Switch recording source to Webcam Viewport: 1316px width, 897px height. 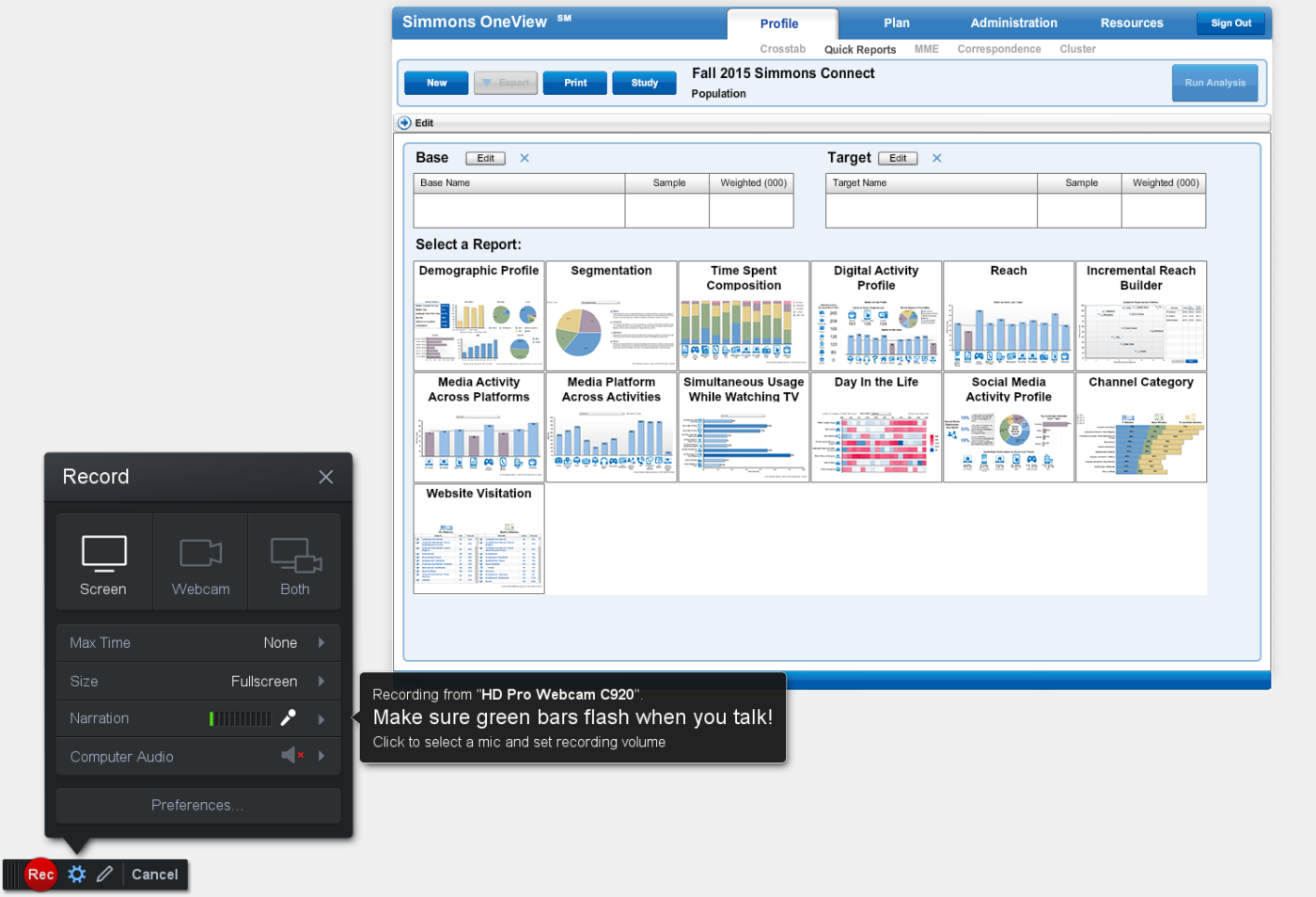[199, 561]
